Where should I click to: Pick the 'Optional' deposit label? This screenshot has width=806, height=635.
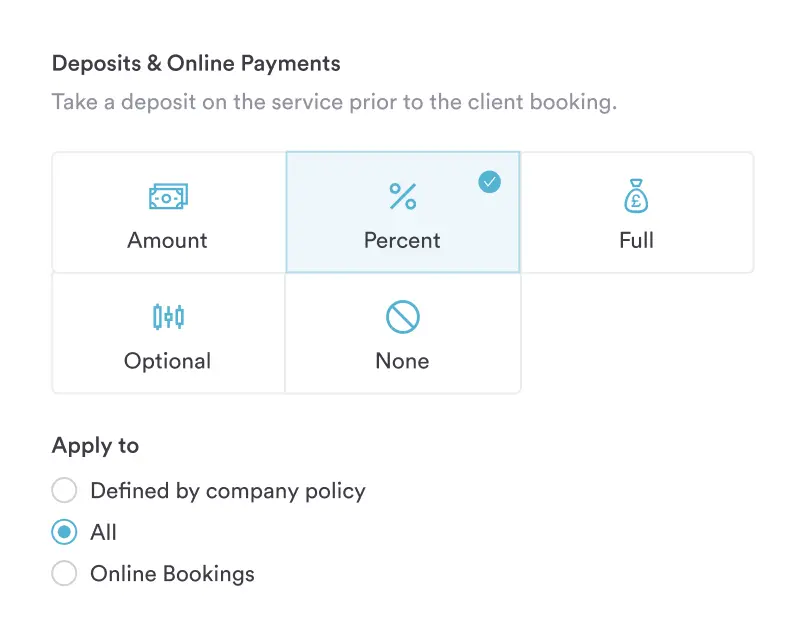168,361
